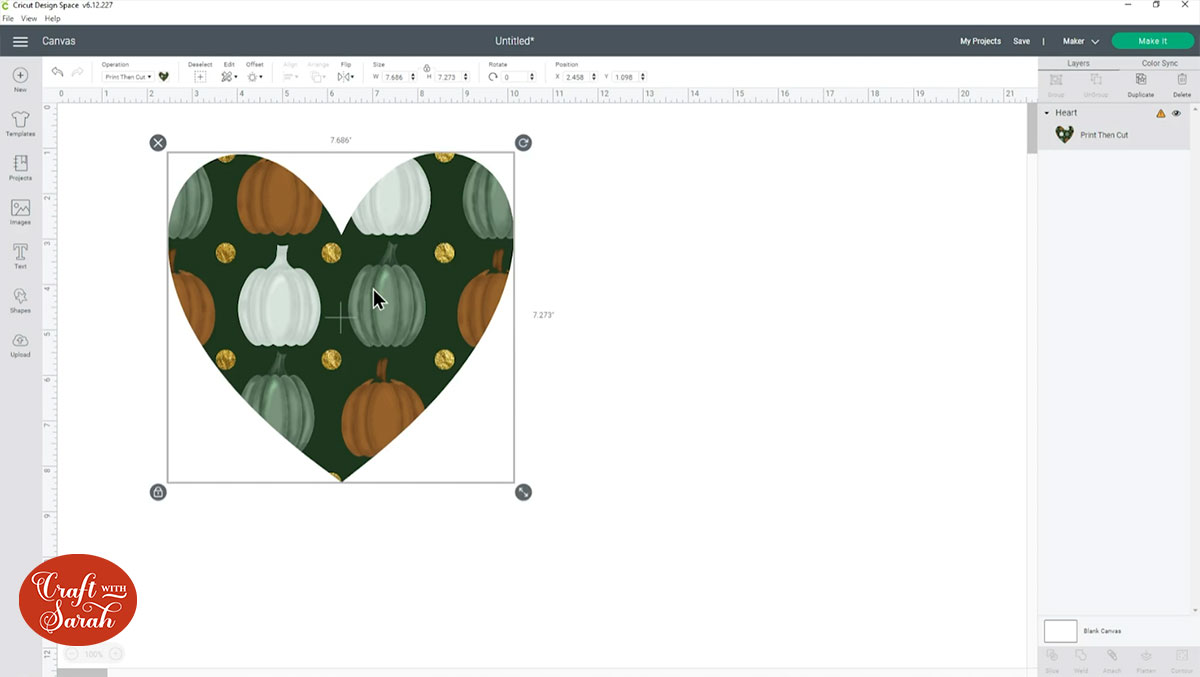This screenshot has width=1200, height=677.
Task: Toggle the size aspect ratio lock
Action: 427,67
